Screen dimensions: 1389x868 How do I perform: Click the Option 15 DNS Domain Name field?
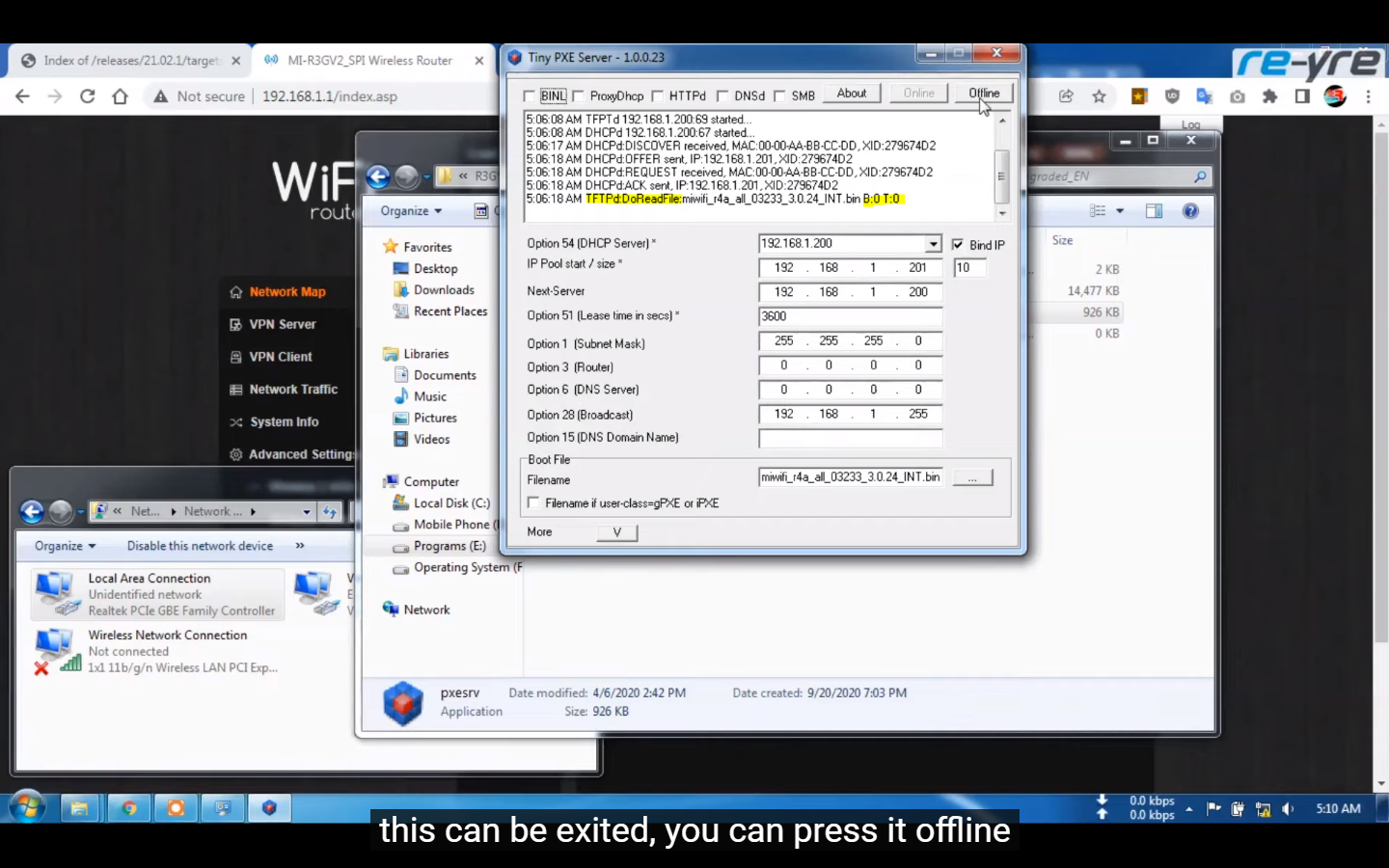click(850, 438)
